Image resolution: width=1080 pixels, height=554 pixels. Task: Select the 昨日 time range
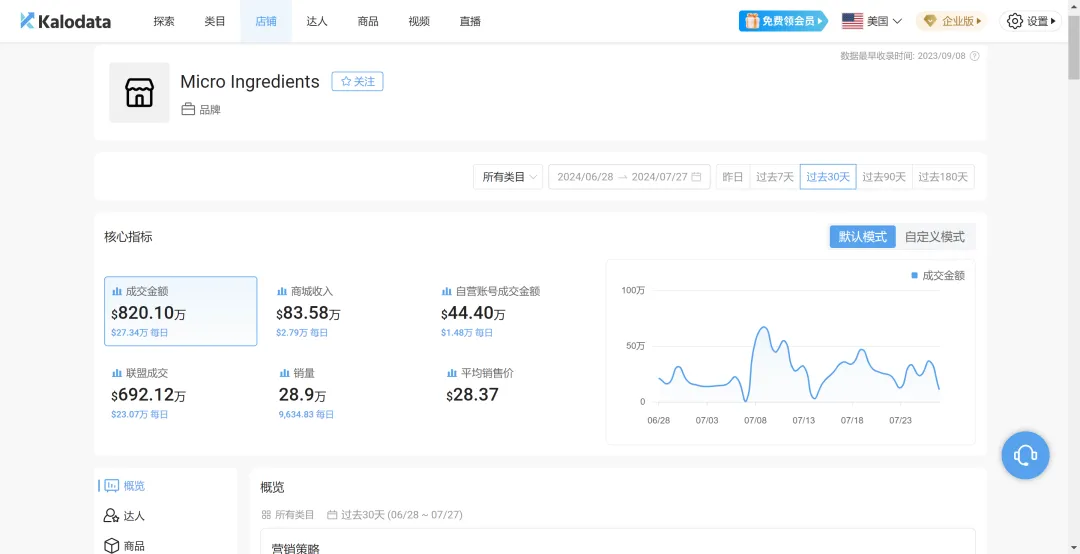tap(732, 177)
